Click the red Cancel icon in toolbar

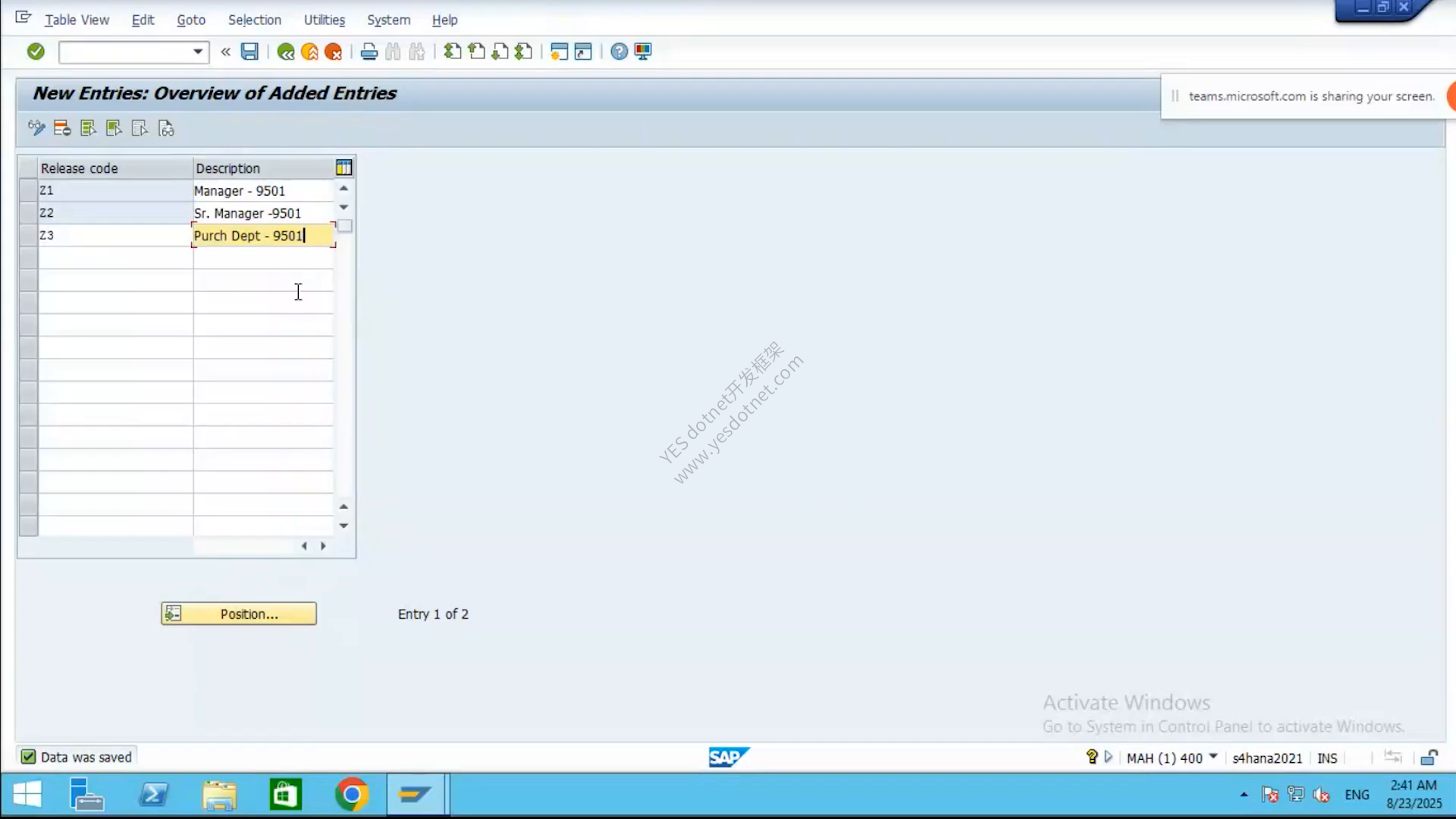click(x=333, y=52)
